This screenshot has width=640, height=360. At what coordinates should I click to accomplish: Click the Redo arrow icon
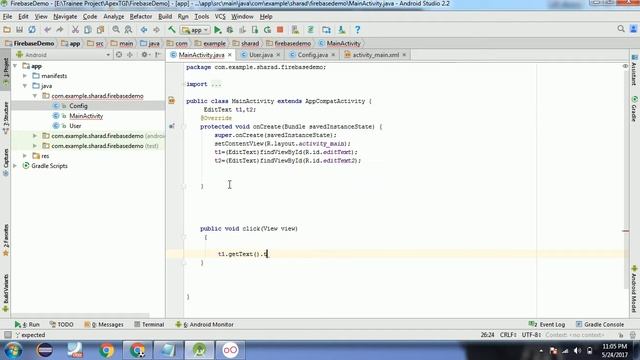pyautogui.click(x=60, y=29)
